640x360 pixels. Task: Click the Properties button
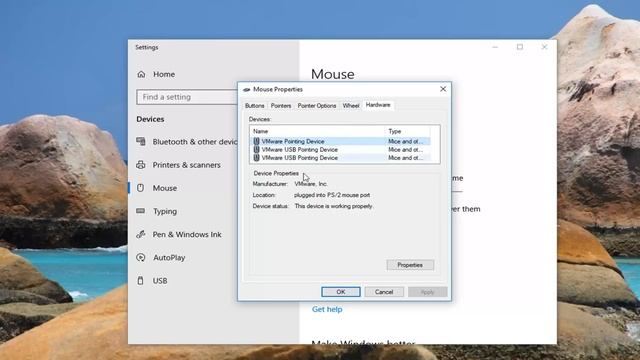pyautogui.click(x=410, y=265)
